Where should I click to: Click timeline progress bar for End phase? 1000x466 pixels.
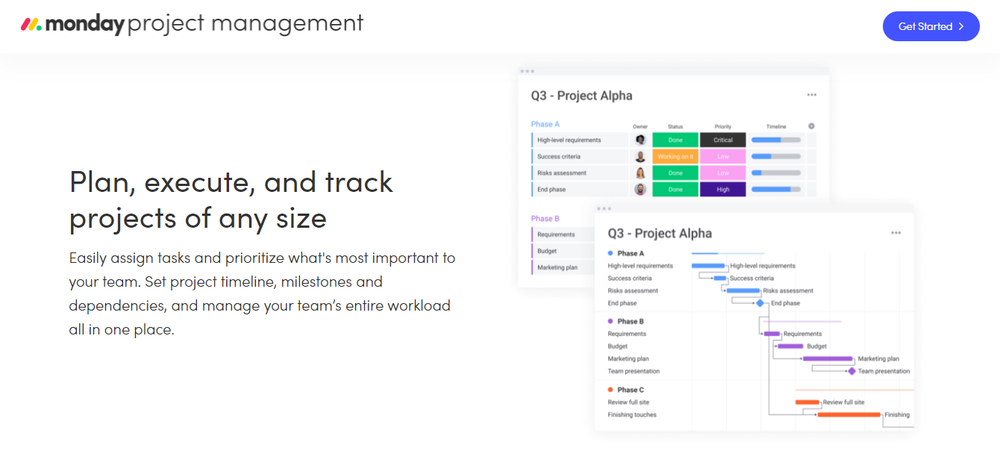pos(776,189)
